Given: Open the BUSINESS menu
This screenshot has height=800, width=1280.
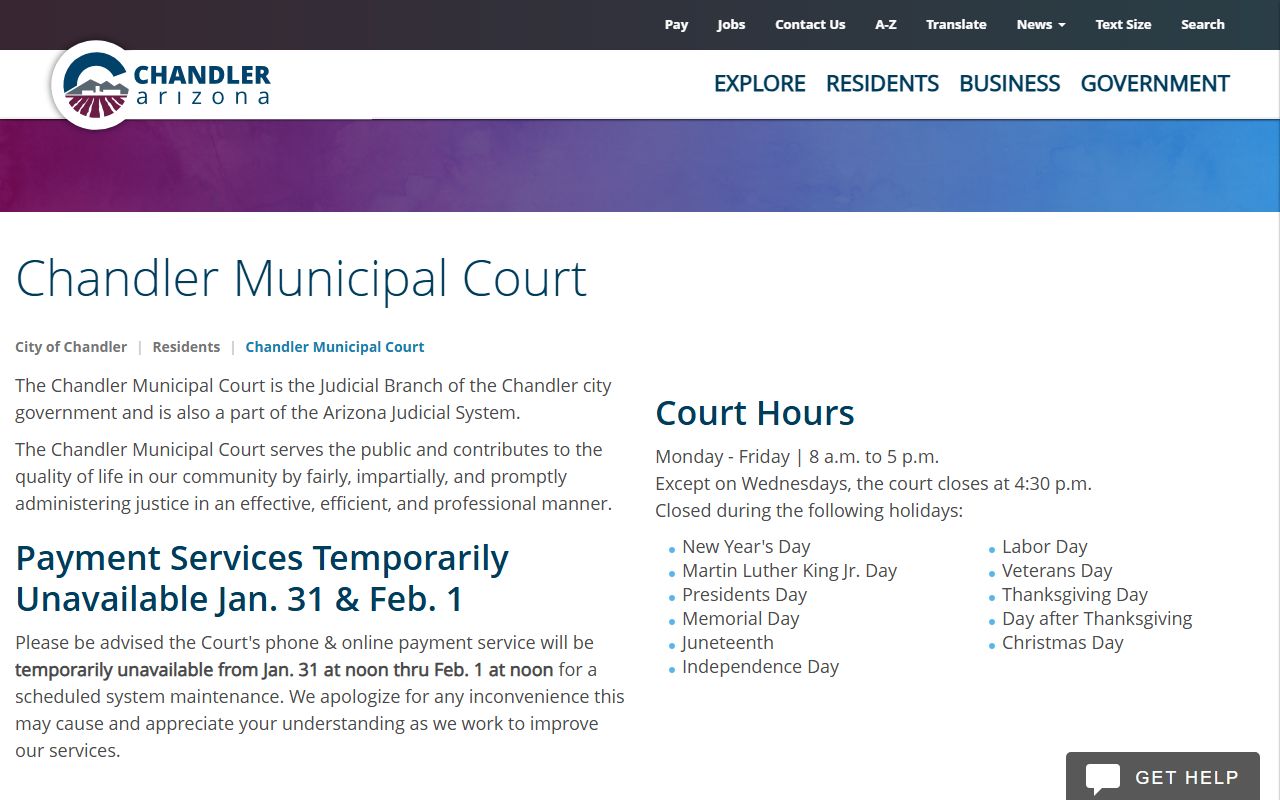Looking at the screenshot, I should [1009, 83].
